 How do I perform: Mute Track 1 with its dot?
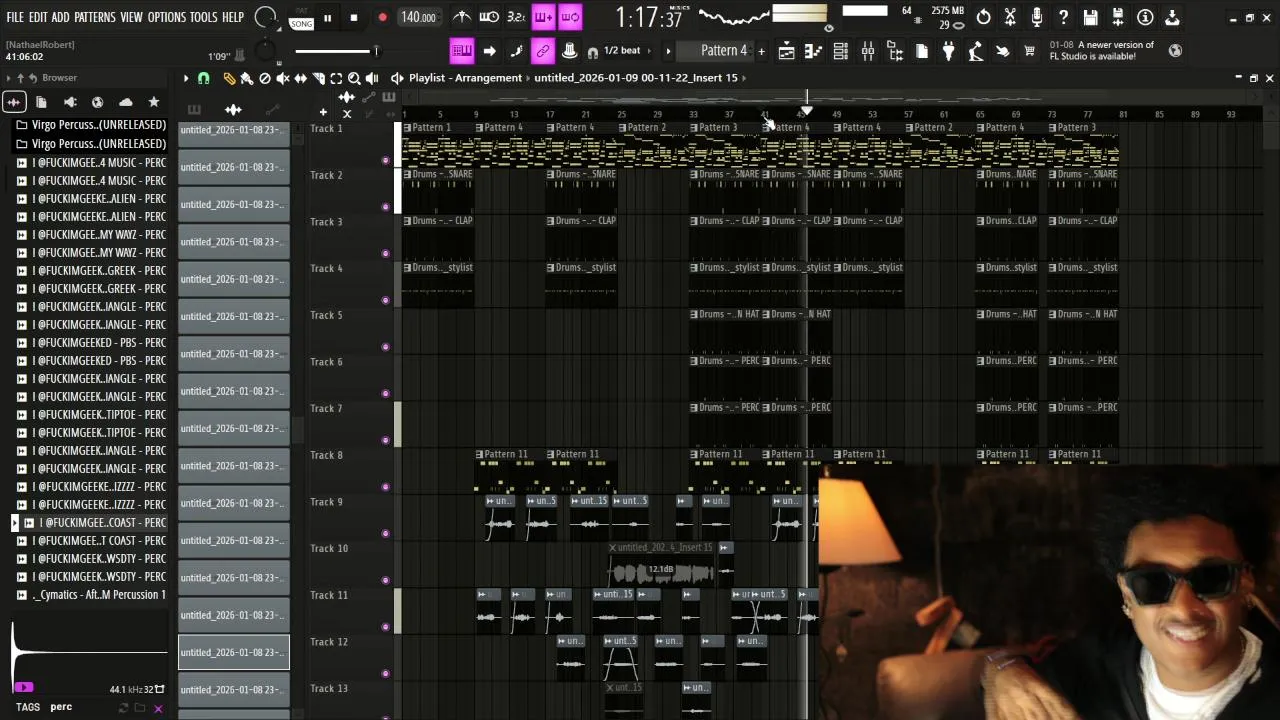(x=386, y=160)
